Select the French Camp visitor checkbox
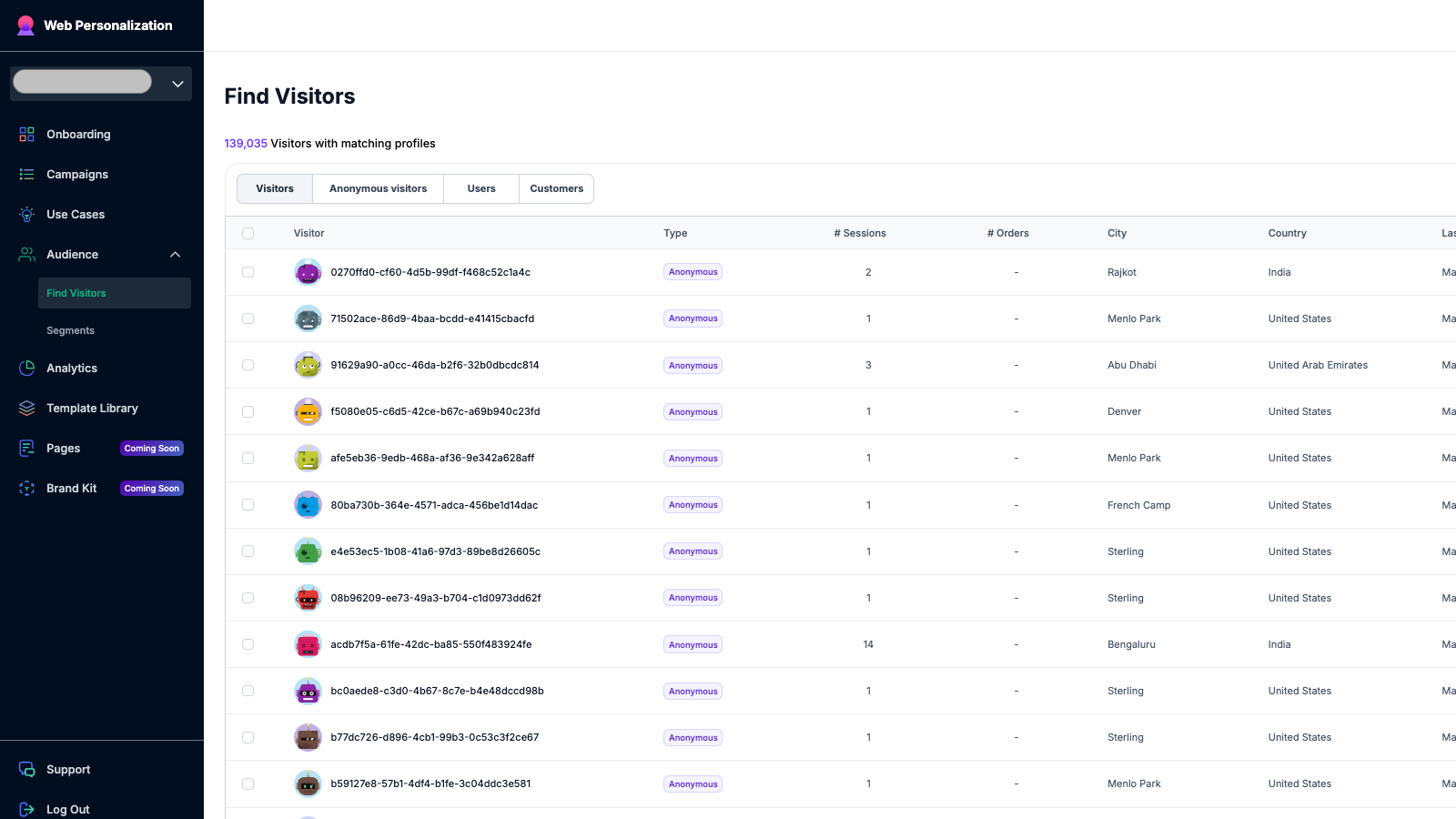Viewport: 1456px width, 819px height. pyautogui.click(x=248, y=505)
